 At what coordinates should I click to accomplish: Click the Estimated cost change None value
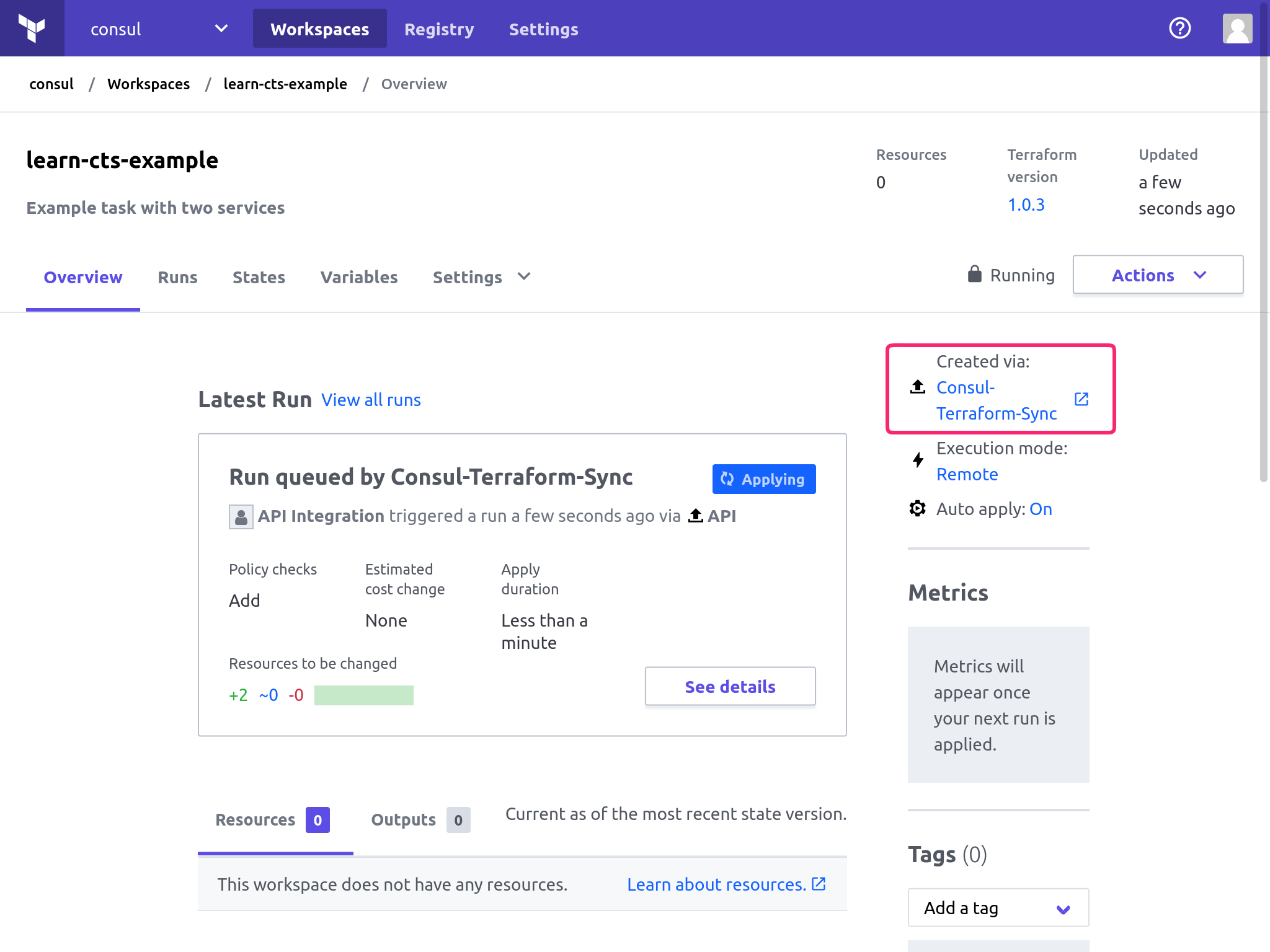pyautogui.click(x=386, y=620)
